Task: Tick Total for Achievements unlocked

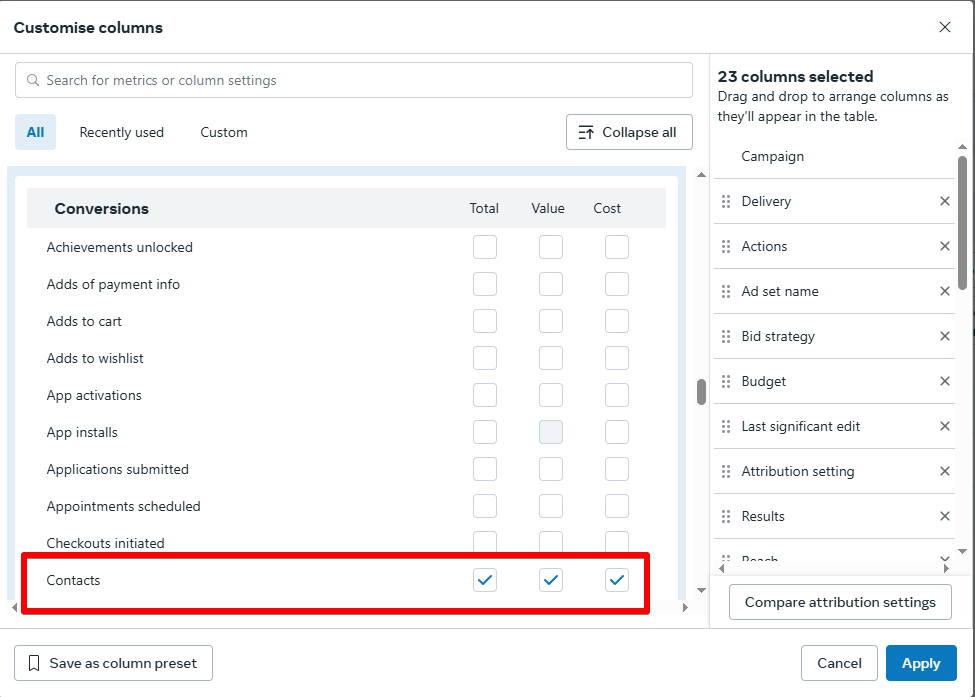Action: click(485, 247)
